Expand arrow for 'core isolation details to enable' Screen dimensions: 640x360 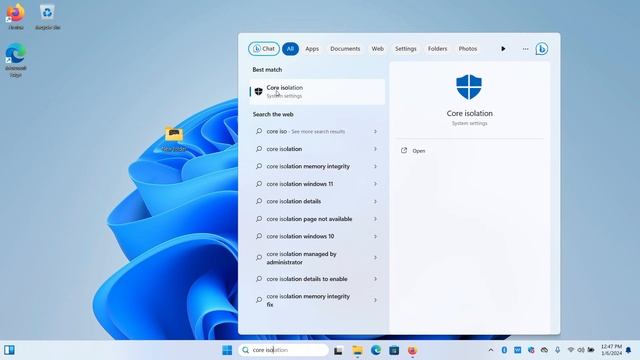[x=375, y=279]
